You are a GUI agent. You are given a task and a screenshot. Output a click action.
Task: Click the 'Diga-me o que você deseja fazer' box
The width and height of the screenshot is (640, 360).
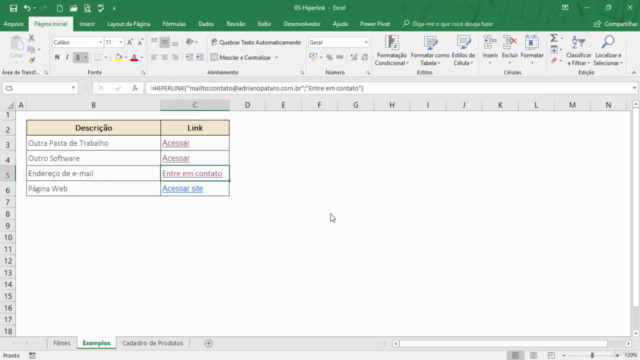[448, 24]
